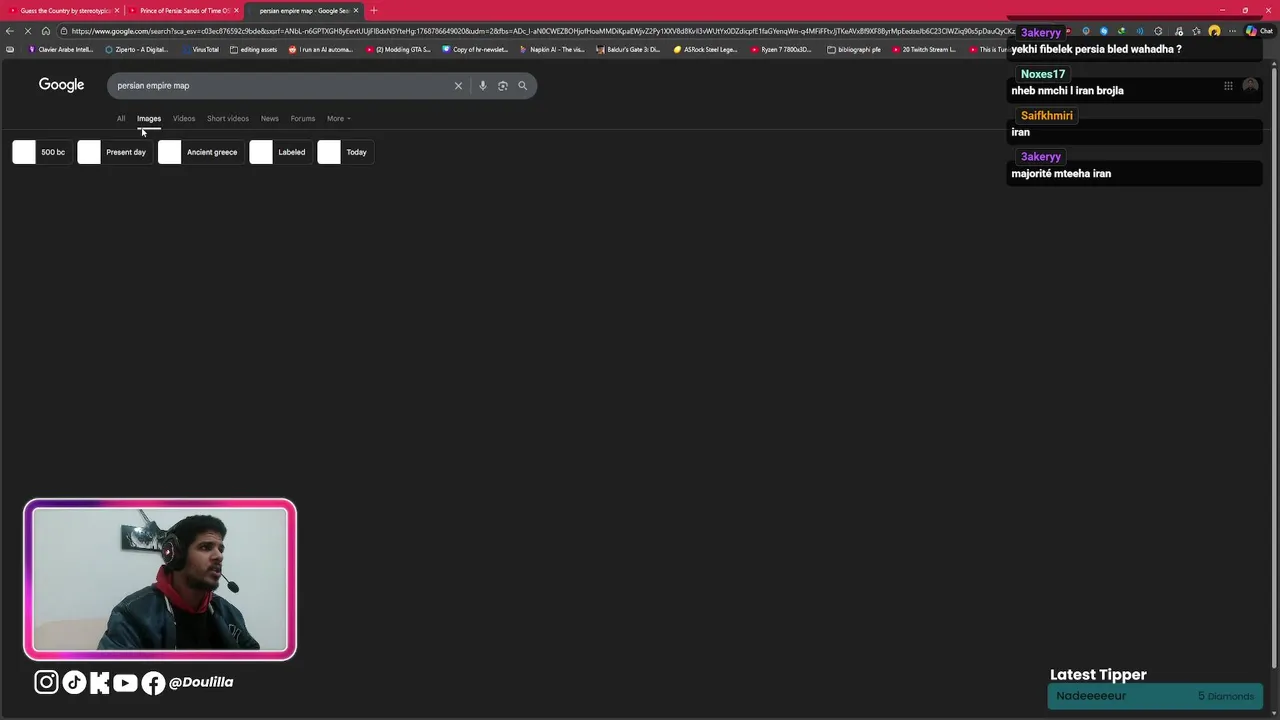Open the Kick icon in the stream overlay
Image resolution: width=1280 pixels, height=720 pixels.
click(x=99, y=682)
